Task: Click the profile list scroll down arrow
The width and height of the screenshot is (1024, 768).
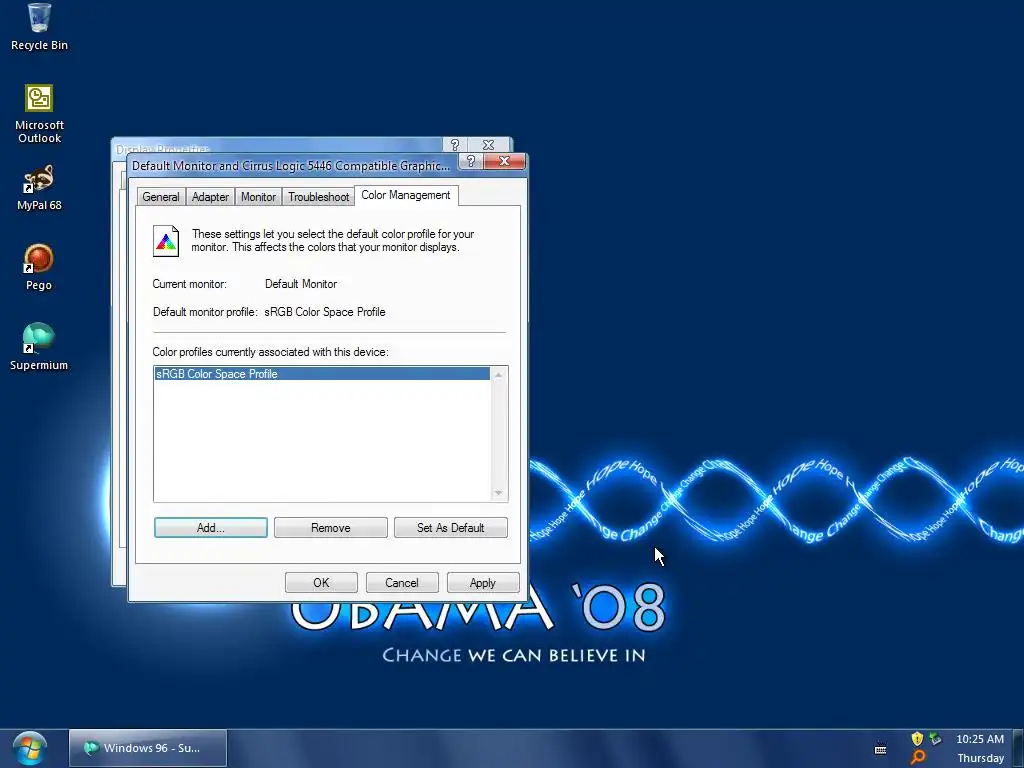Action: 498,493
